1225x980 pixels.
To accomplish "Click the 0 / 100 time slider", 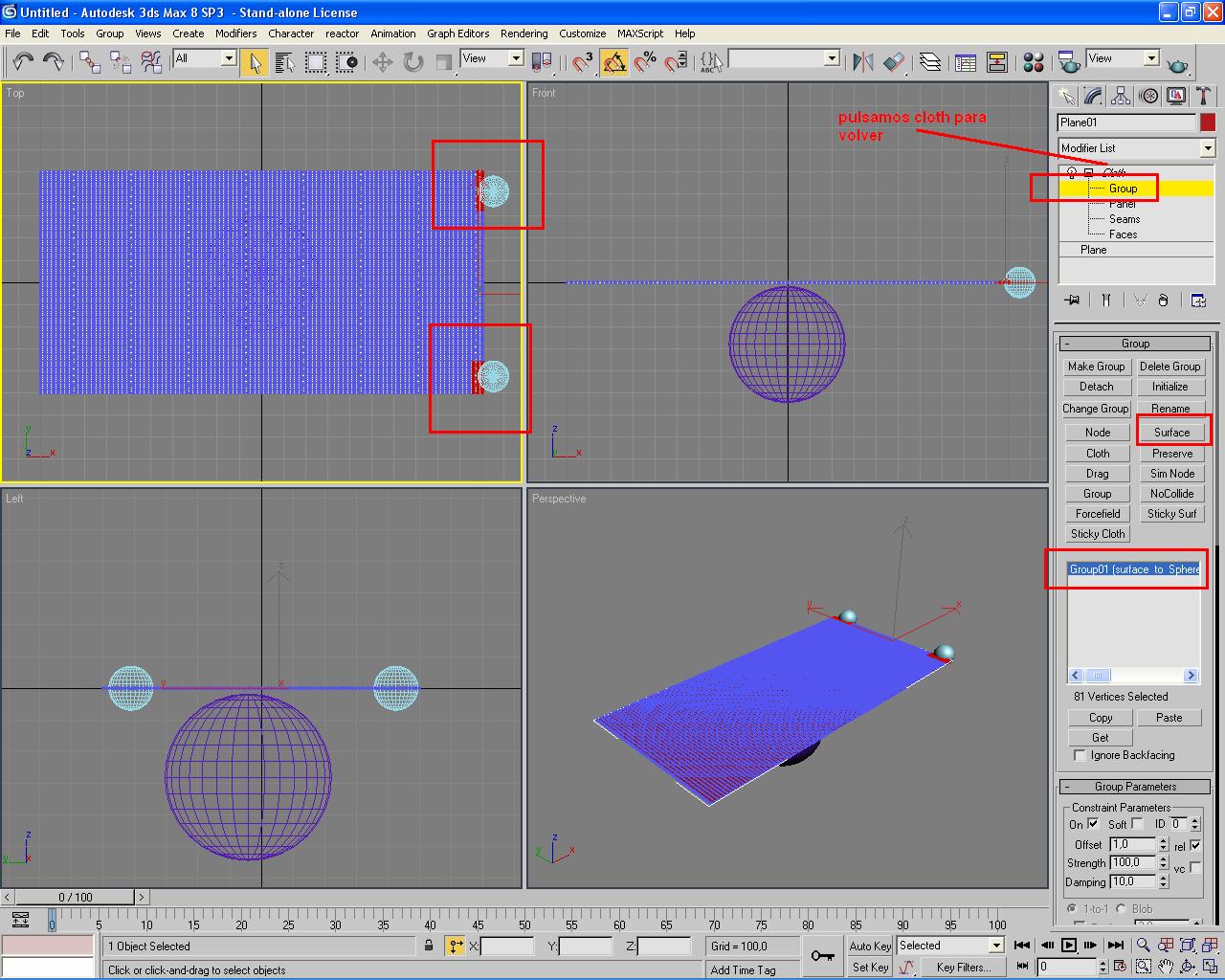I will click(x=76, y=898).
